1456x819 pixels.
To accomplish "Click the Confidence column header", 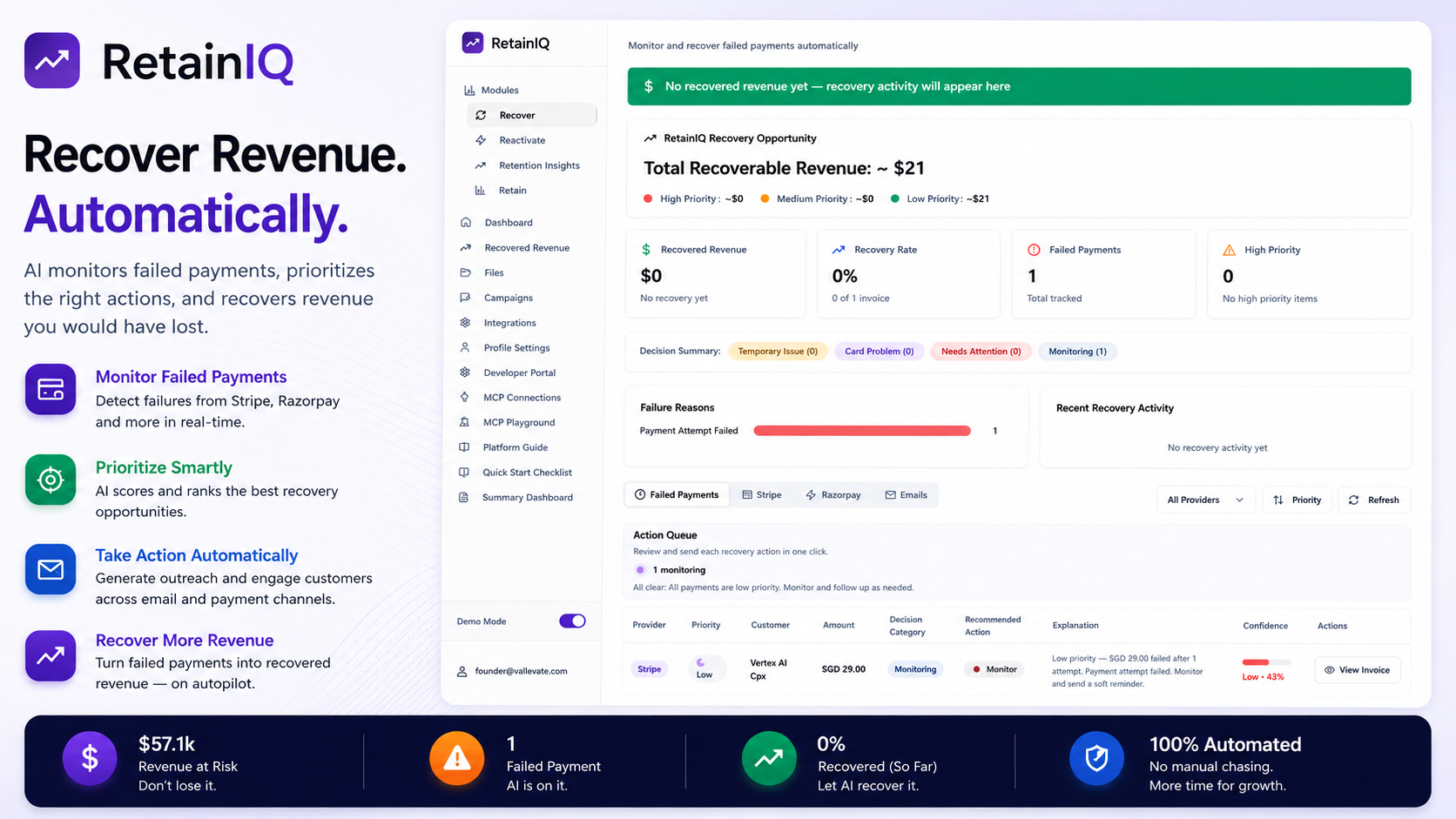I will coord(1265,626).
